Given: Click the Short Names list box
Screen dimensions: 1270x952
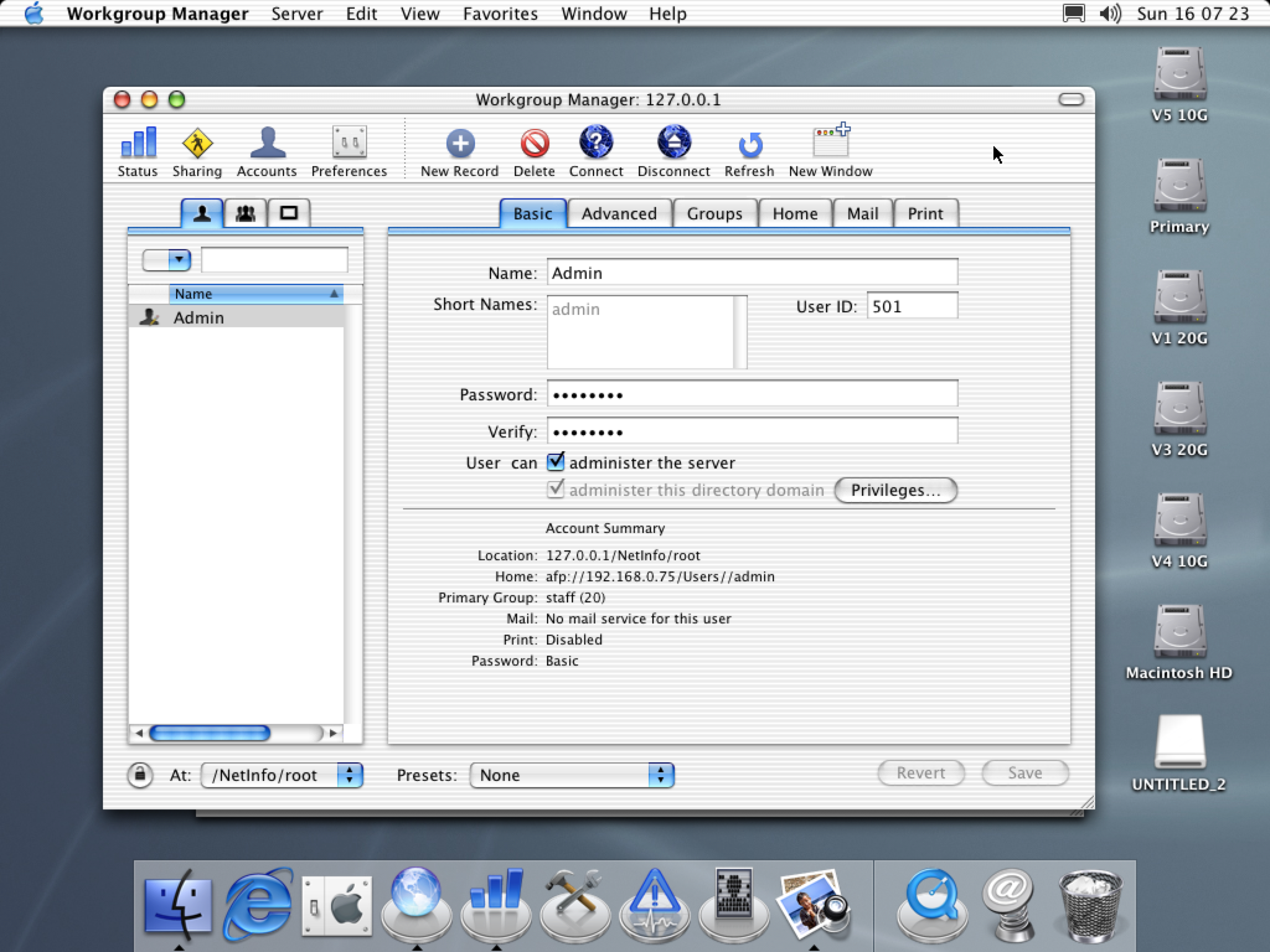Looking at the screenshot, I should click(x=647, y=332).
